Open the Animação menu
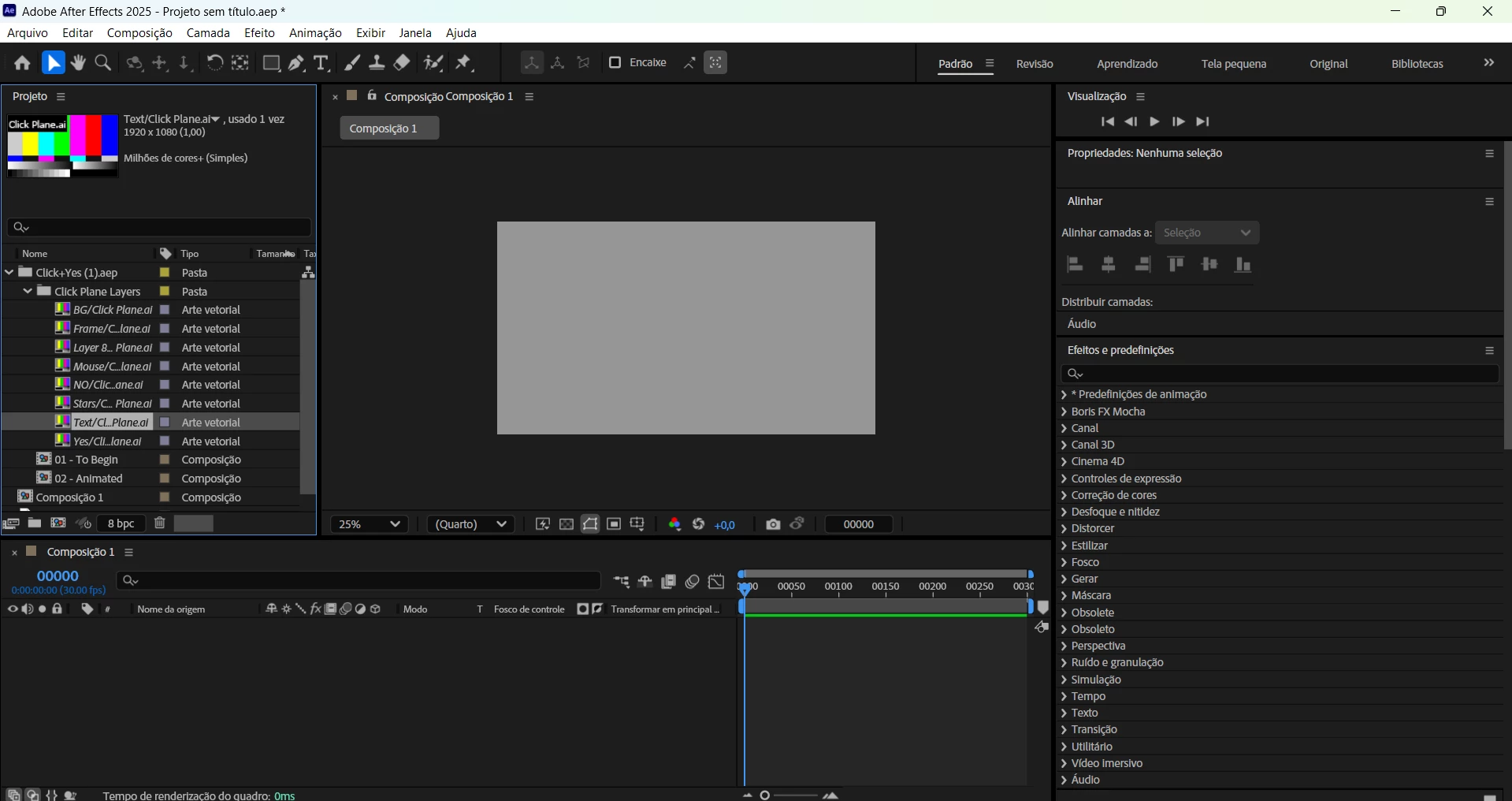Screen dimensions: 1512x801 (315, 33)
